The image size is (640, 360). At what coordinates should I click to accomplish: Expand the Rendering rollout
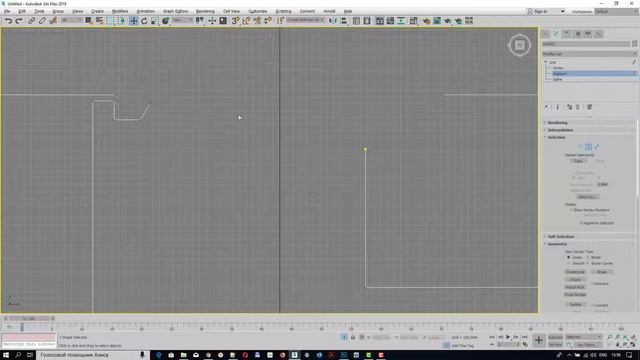click(589, 122)
